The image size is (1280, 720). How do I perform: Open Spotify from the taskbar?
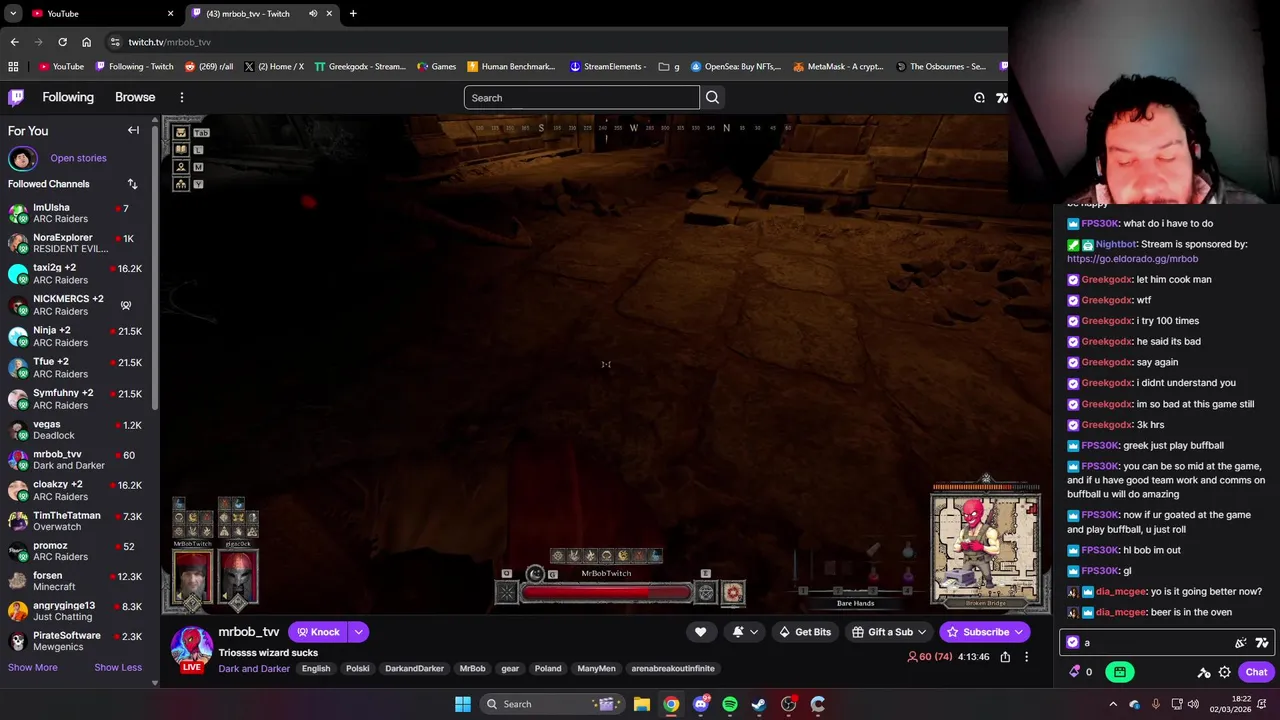730,704
